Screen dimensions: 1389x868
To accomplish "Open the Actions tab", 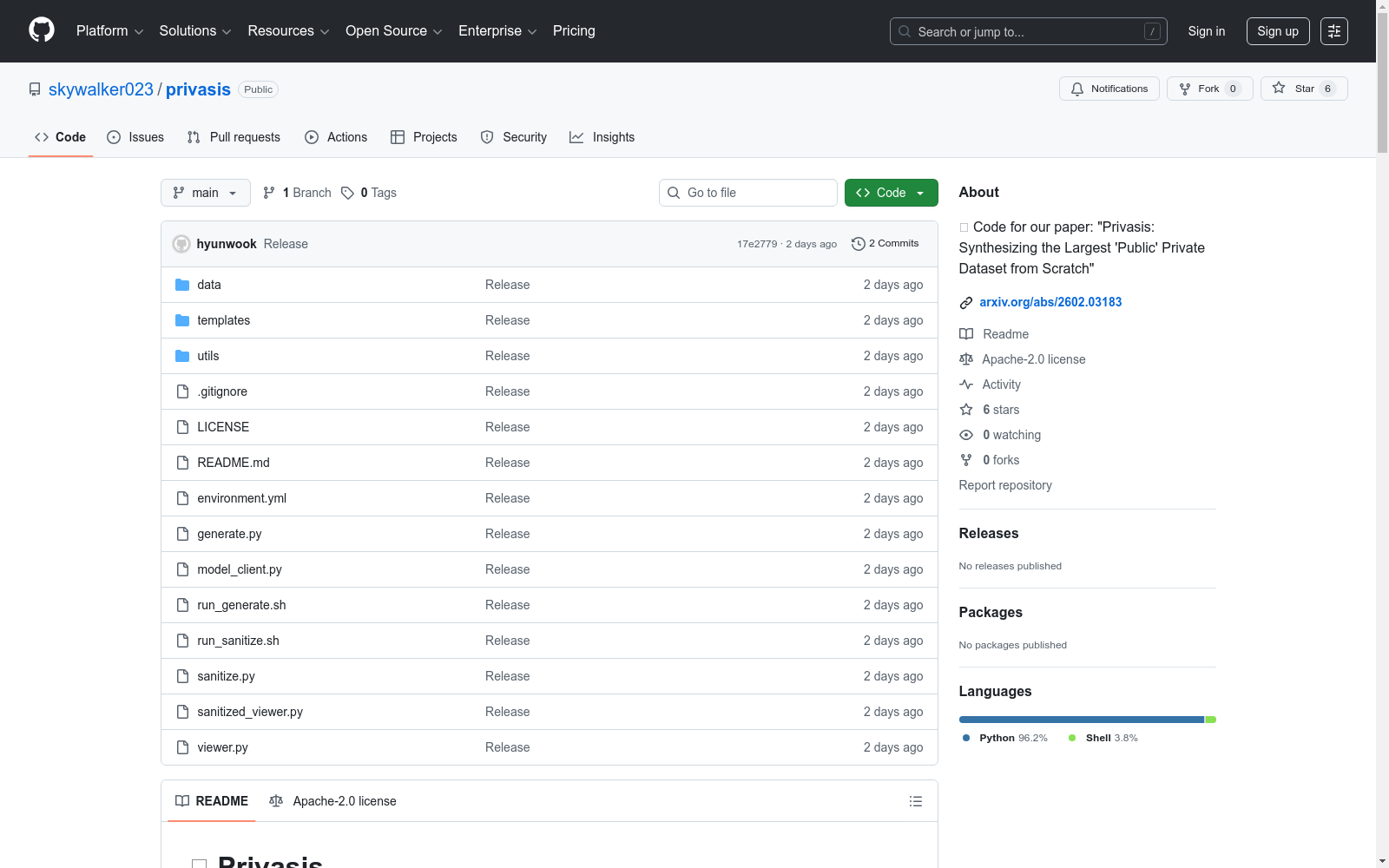I will [336, 137].
